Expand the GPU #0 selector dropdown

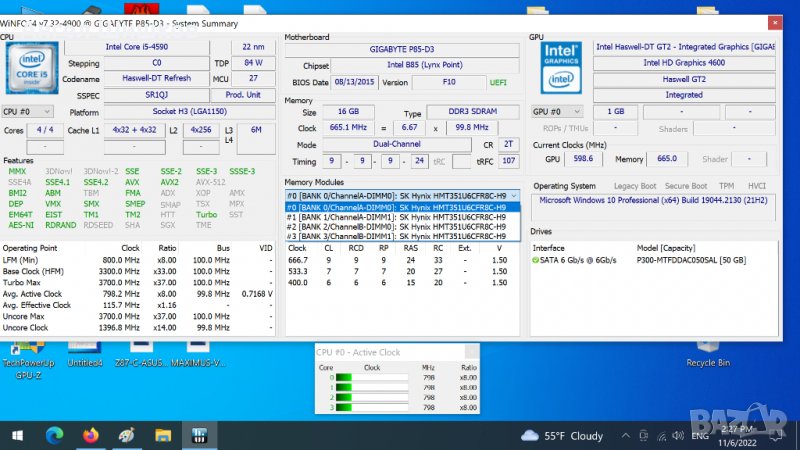click(x=555, y=112)
